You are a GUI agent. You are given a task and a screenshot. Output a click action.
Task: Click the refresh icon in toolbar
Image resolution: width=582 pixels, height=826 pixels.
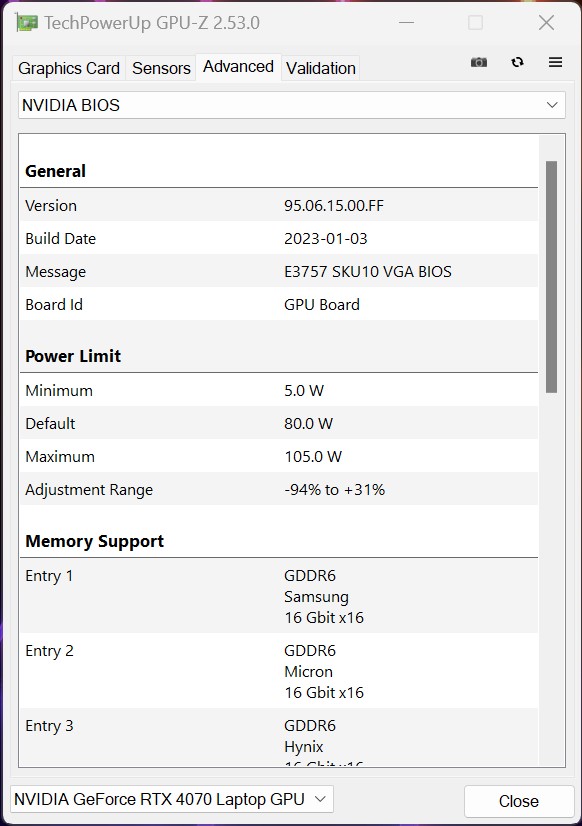click(517, 62)
